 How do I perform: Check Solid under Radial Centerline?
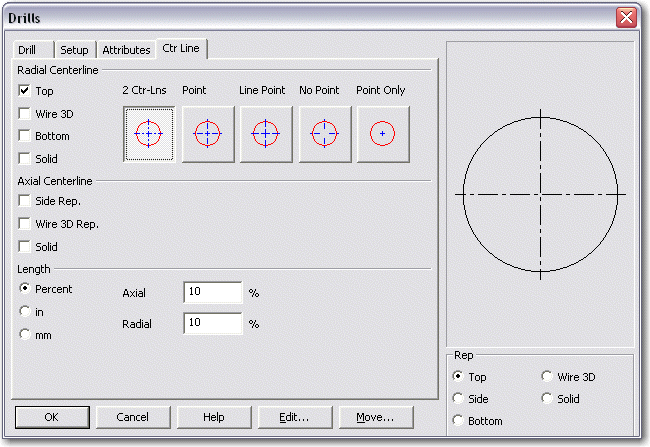pyautogui.click(x=24, y=158)
